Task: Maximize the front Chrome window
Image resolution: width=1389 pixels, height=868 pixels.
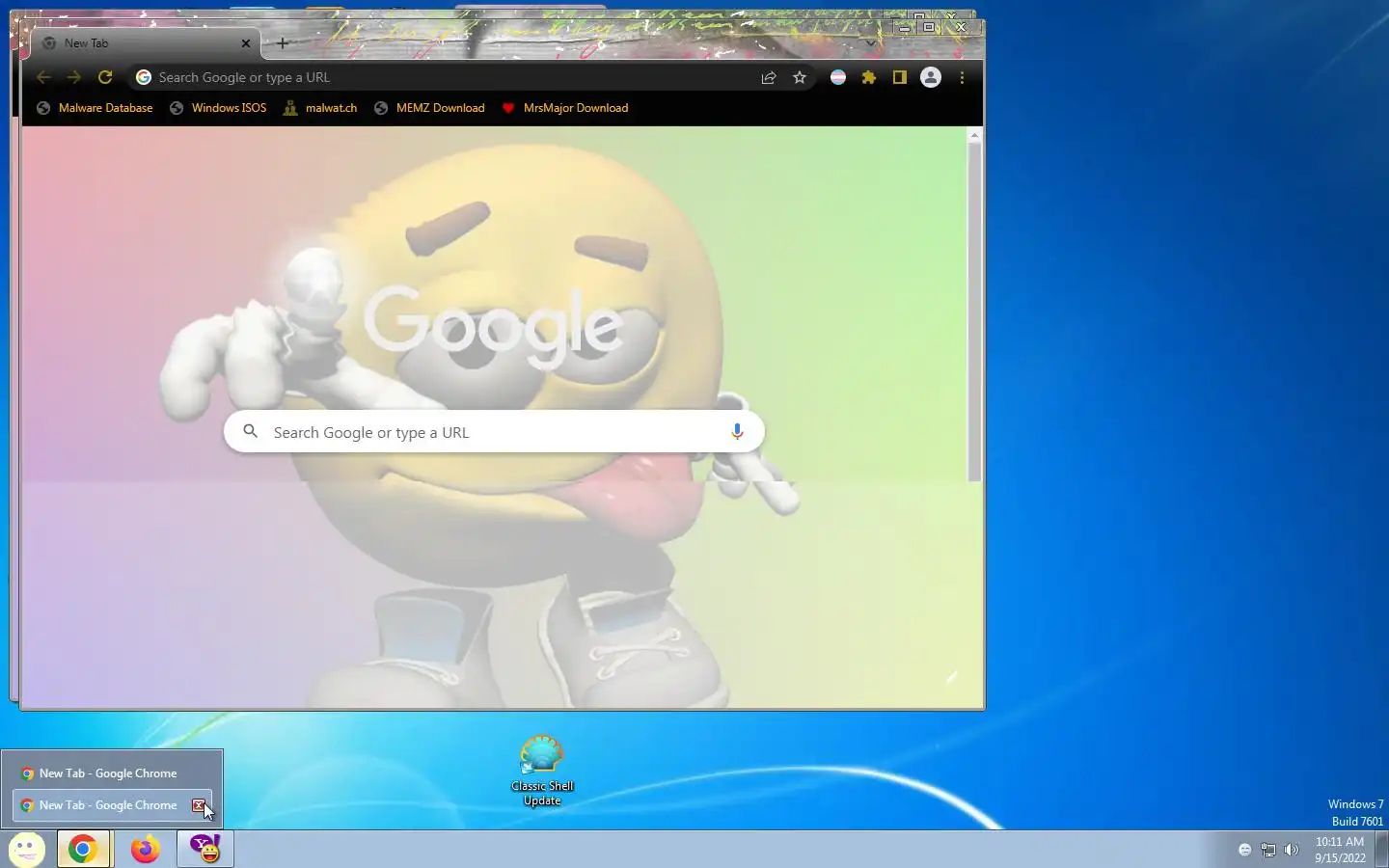Action: coord(930,28)
